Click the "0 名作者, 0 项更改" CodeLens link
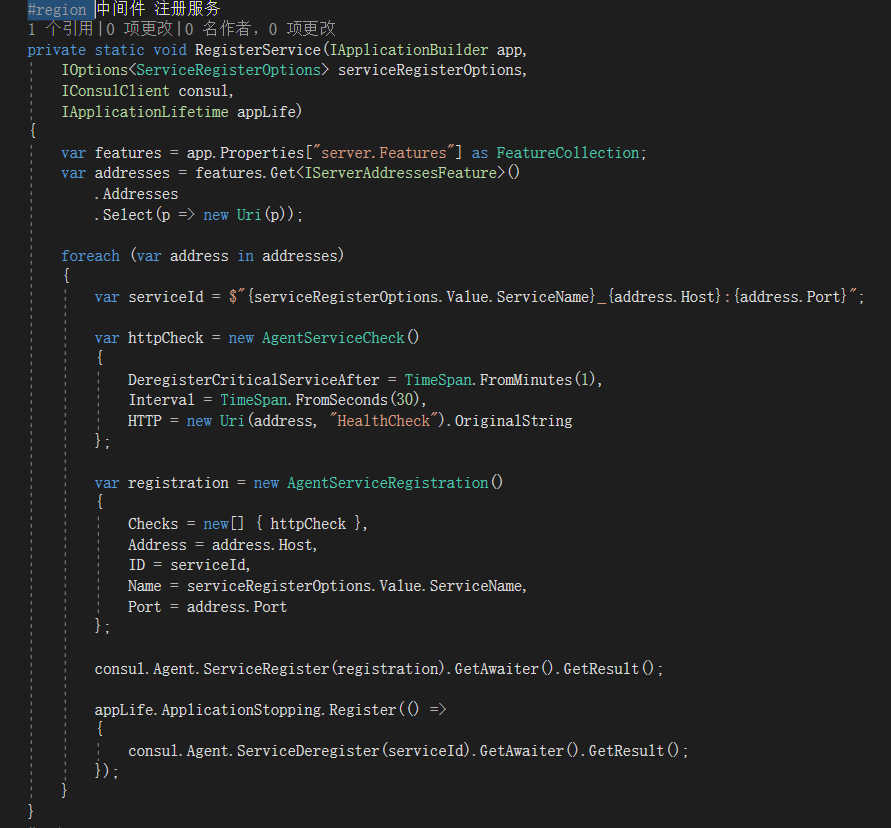The image size is (891, 828). [x=260, y=29]
